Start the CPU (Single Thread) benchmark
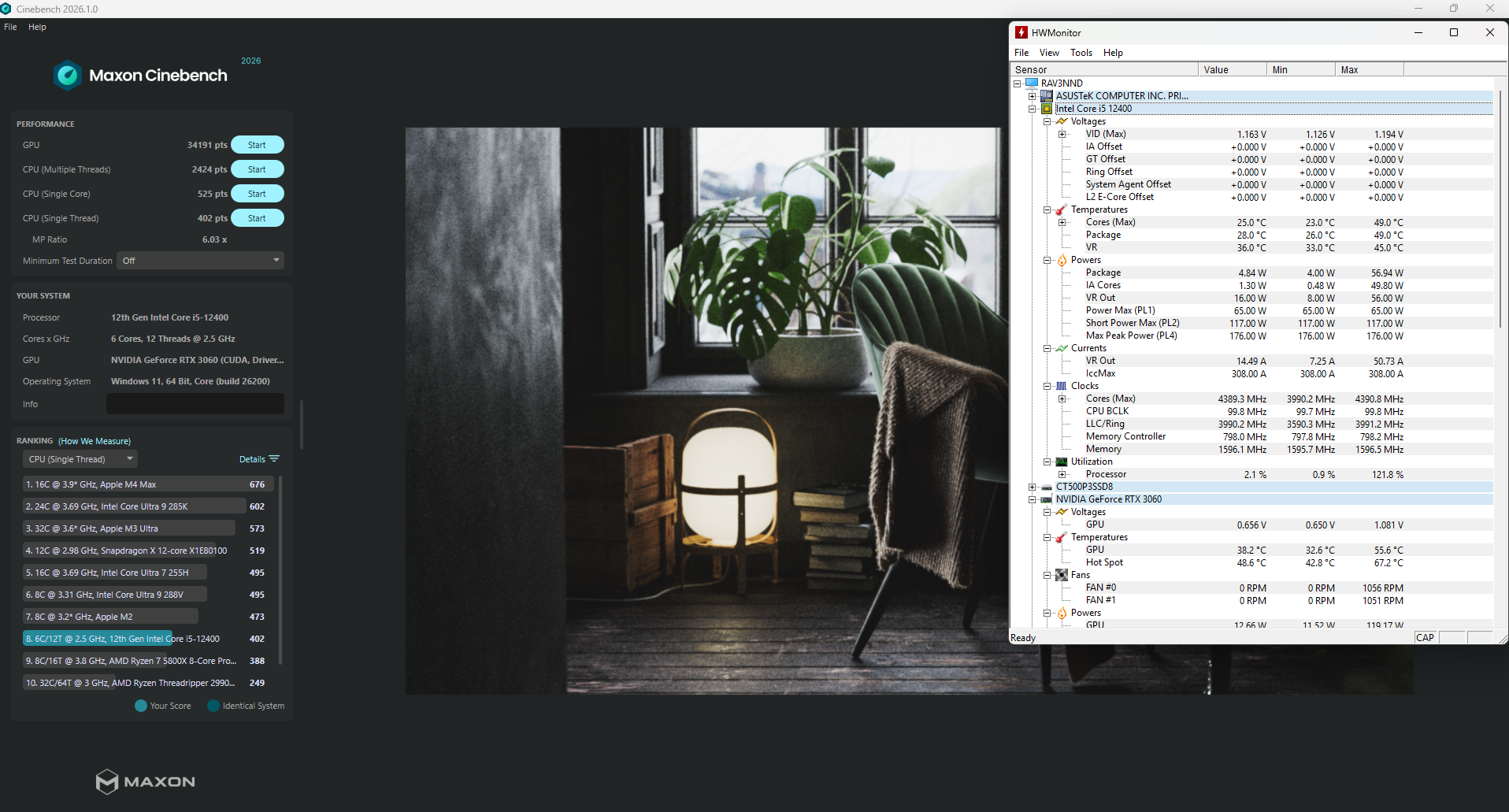This screenshot has height=812, width=1509. tap(258, 218)
